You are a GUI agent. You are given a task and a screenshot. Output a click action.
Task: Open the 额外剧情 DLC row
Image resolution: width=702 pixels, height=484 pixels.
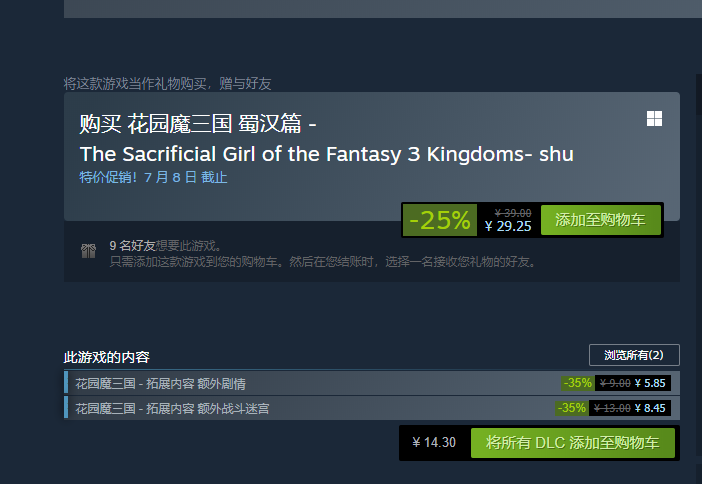tap(372, 383)
